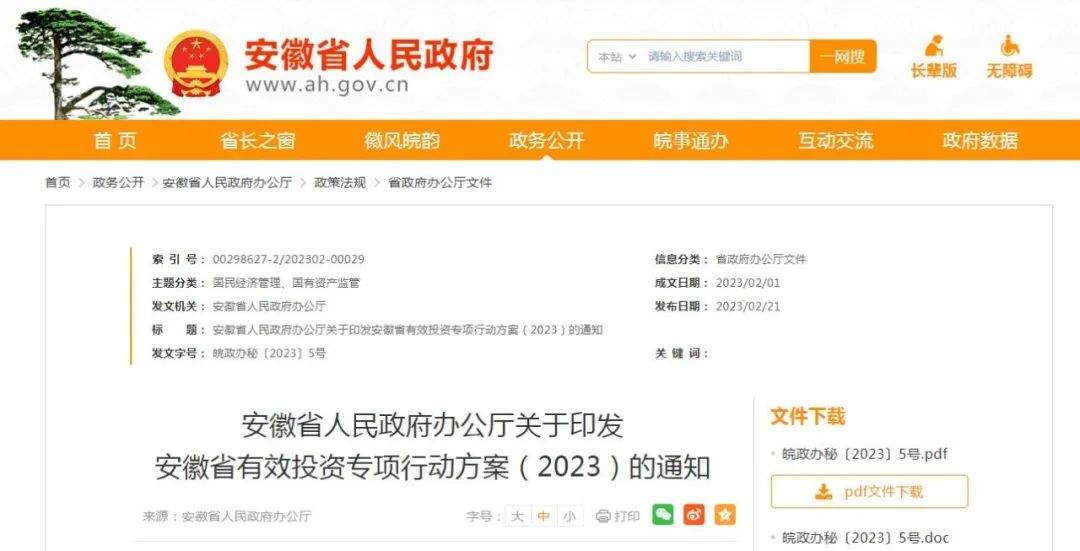Set font size to 中
This screenshot has height=551, width=1080.
543,516
